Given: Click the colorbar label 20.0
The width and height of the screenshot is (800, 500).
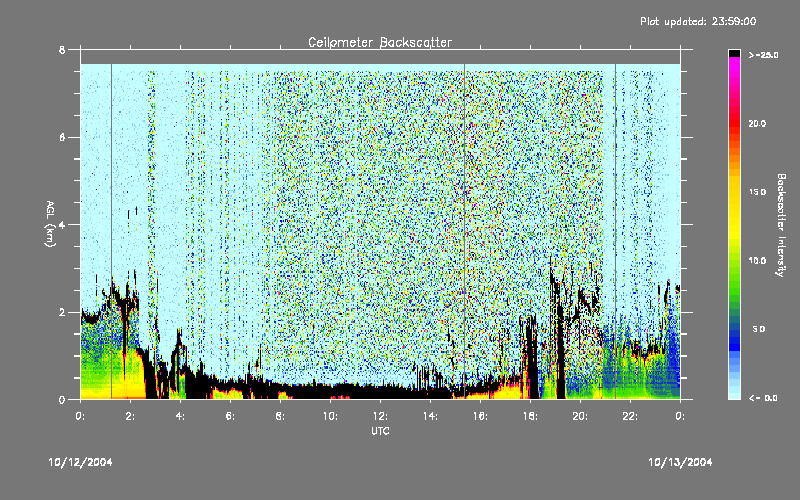Looking at the screenshot, I should (758, 124).
